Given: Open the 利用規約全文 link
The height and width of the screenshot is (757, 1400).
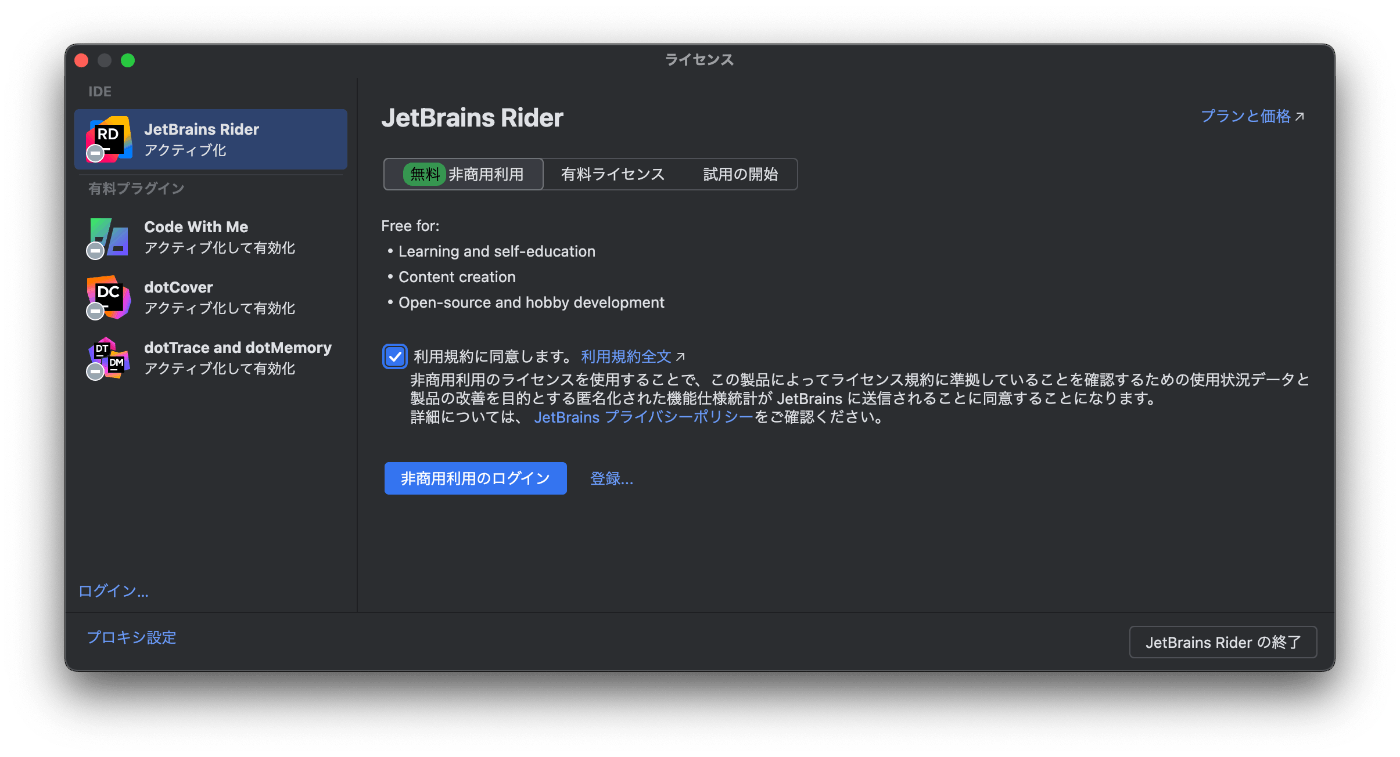Looking at the screenshot, I should coord(633,356).
